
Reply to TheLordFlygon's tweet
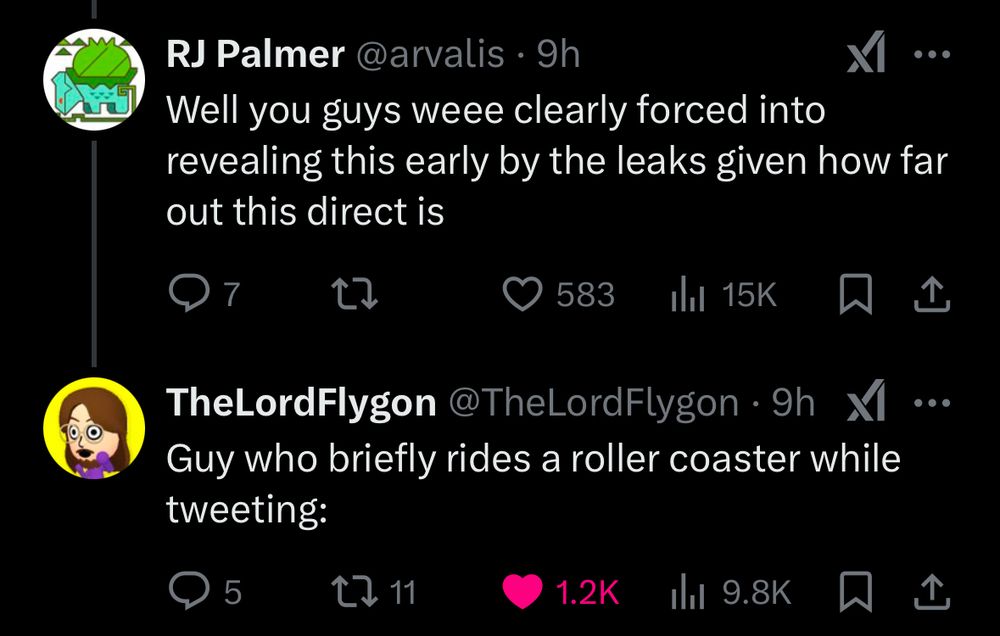coord(185,592)
